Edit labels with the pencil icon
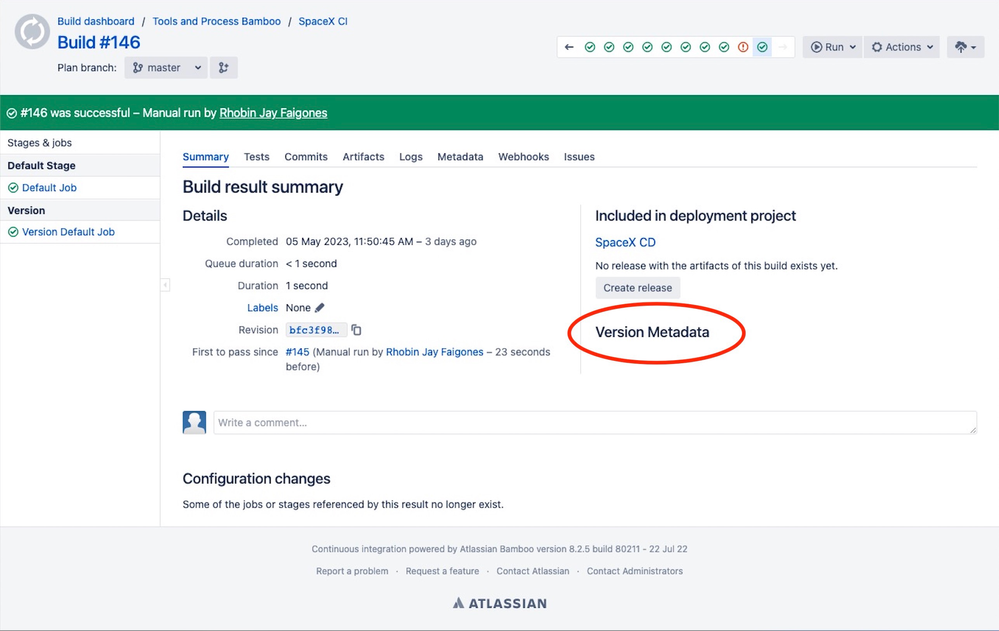 click(x=320, y=308)
